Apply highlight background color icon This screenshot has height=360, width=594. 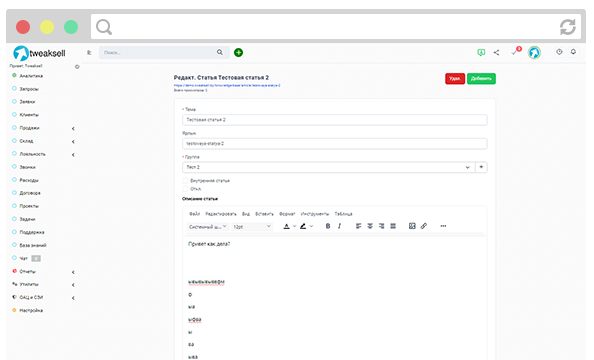303,226
